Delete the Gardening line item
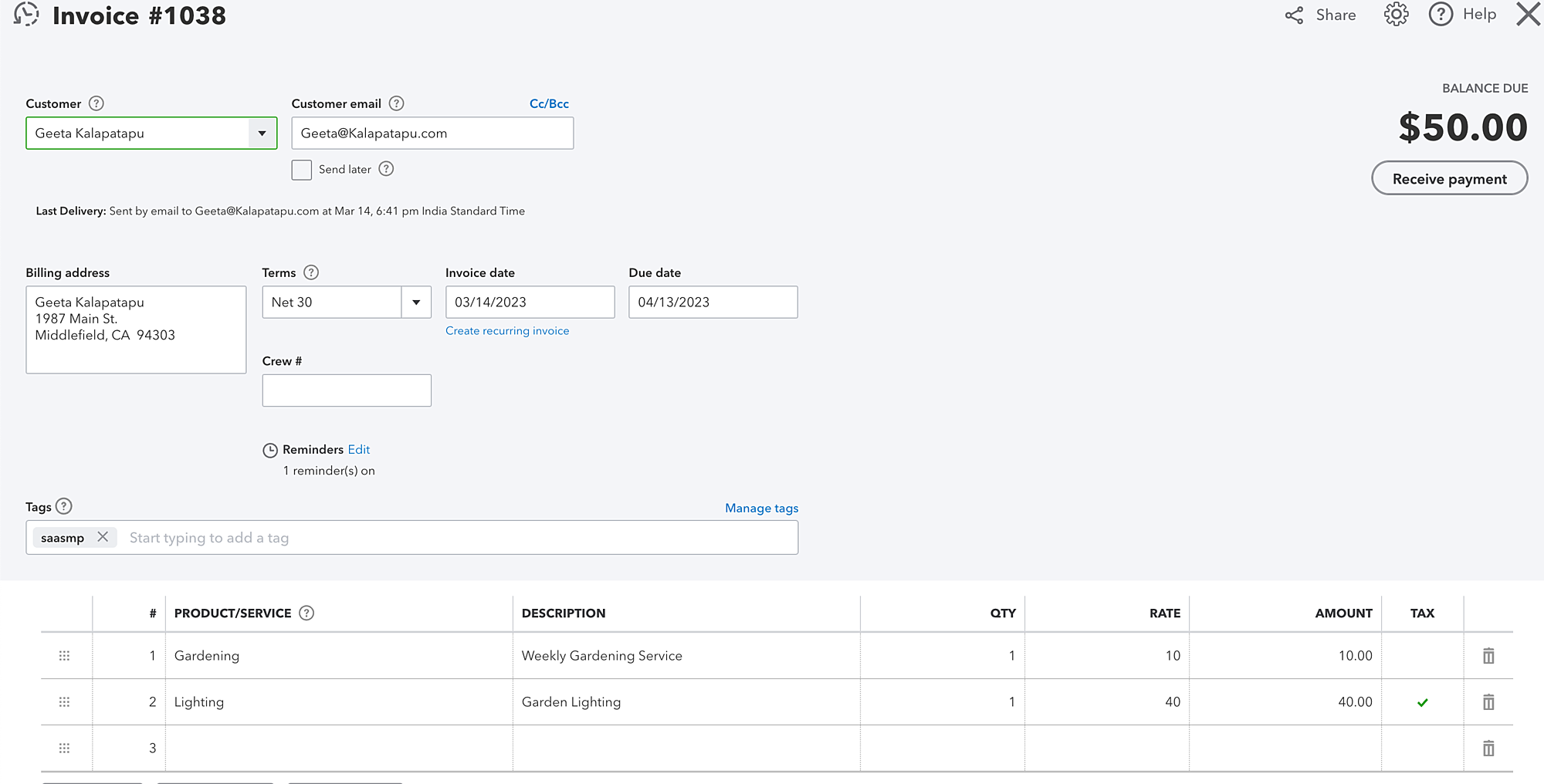The height and width of the screenshot is (784, 1544). [x=1488, y=656]
